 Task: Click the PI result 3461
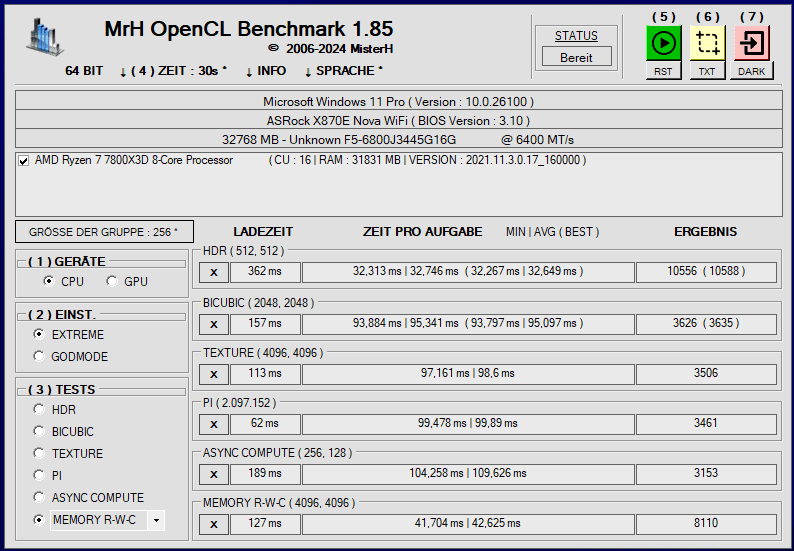pyautogui.click(x=706, y=424)
